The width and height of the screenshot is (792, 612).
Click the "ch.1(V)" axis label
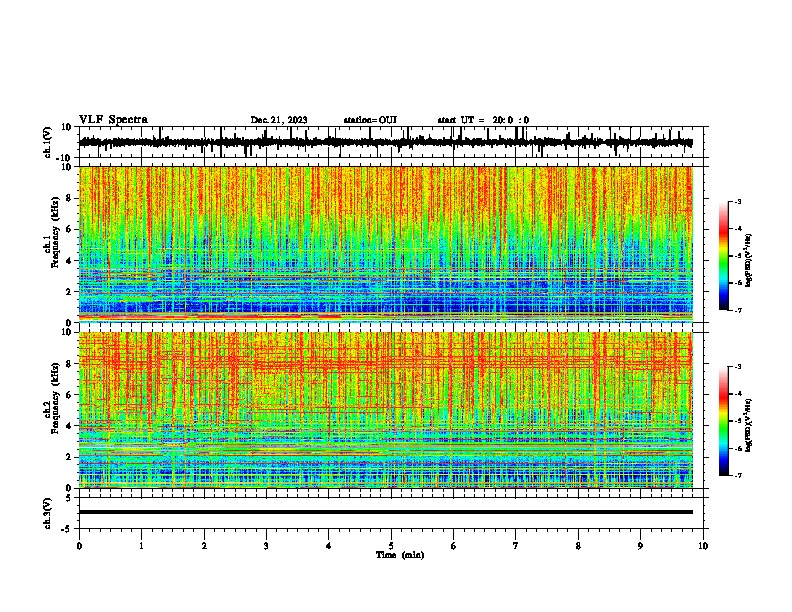48,142
